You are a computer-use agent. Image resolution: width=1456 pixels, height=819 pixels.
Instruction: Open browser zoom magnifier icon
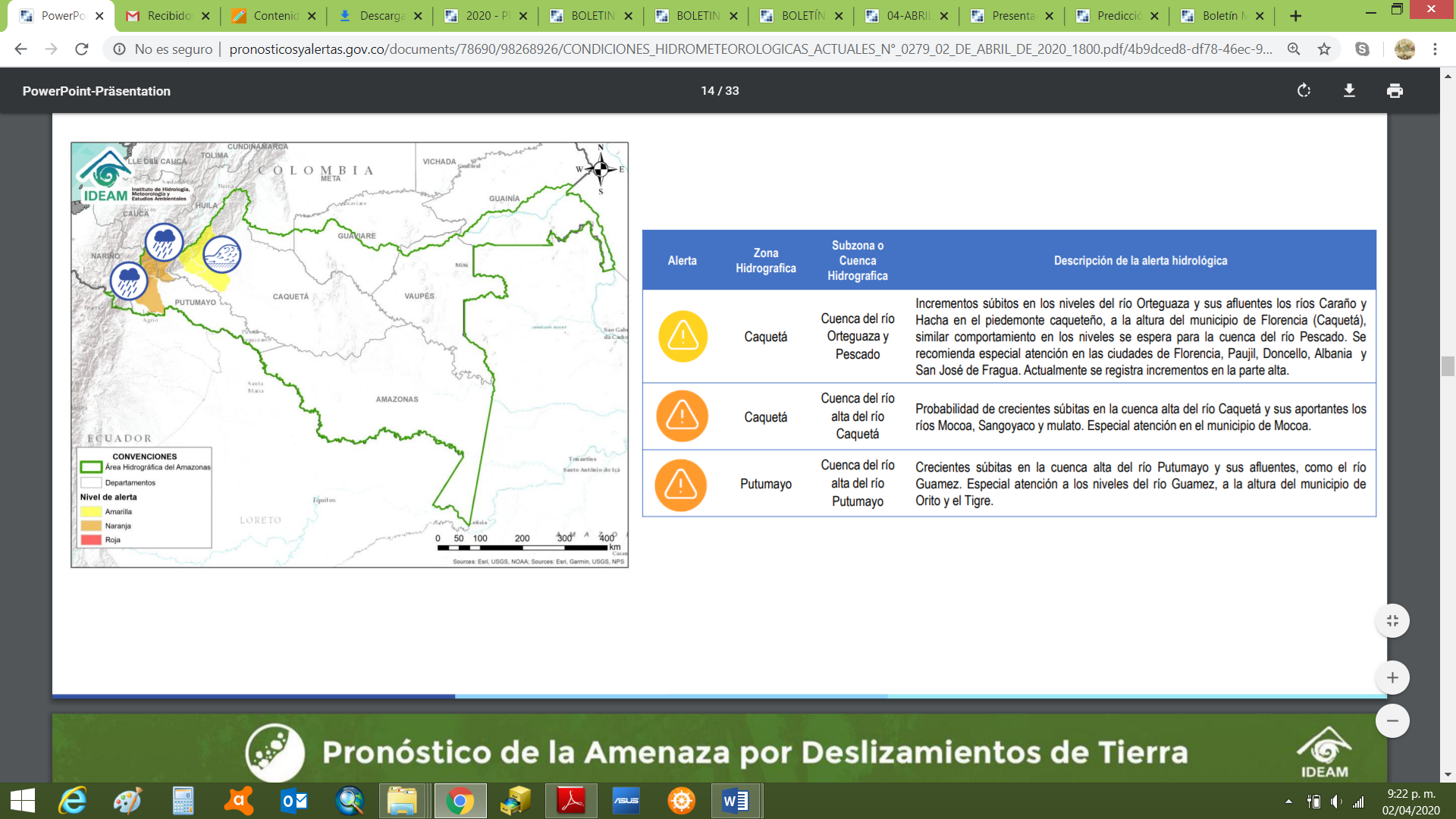[1294, 49]
